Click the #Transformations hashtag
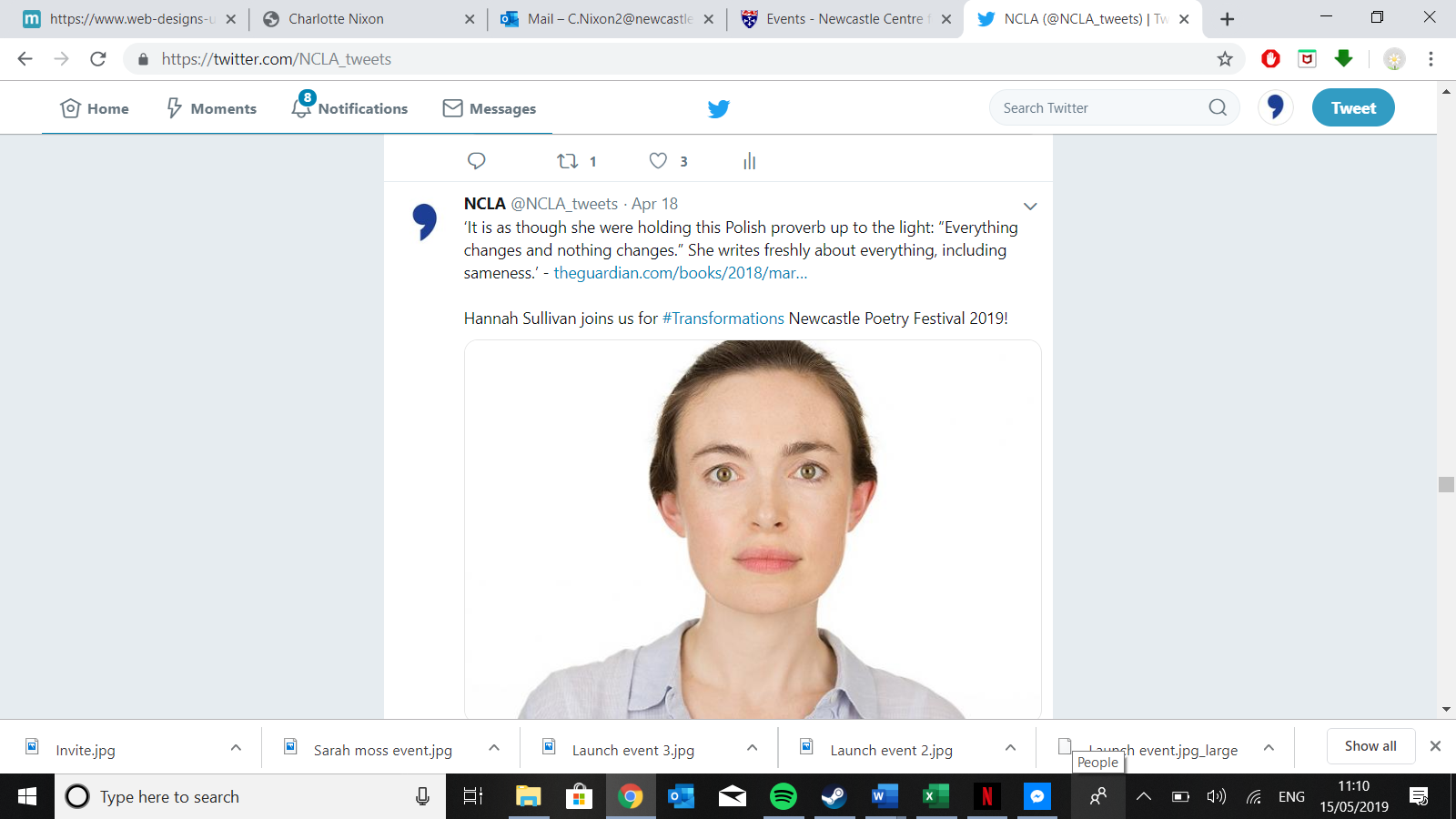The image size is (1456, 819). click(x=723, y=318)
